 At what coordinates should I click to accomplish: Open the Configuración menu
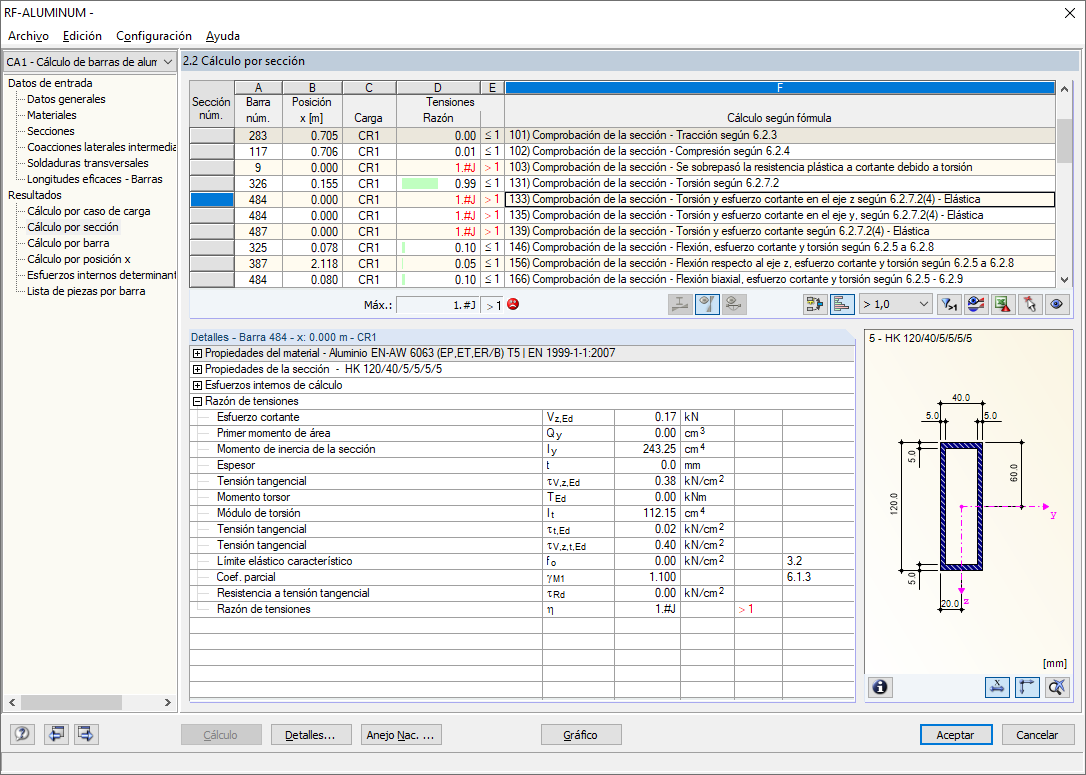154,36
